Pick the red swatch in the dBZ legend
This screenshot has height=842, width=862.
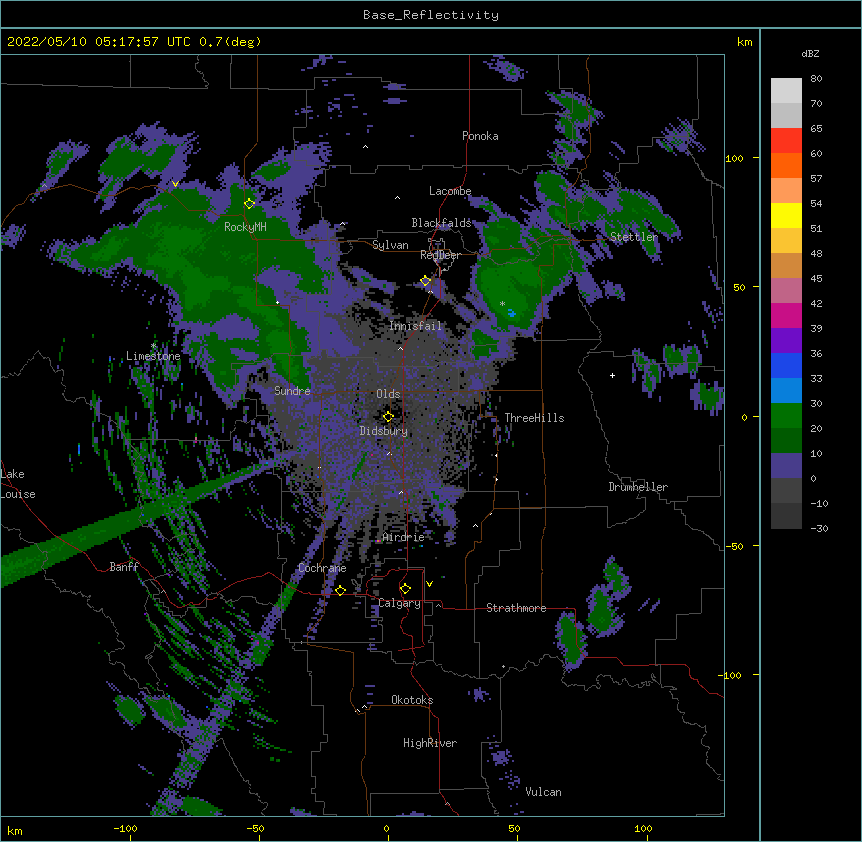click(786, 140)
